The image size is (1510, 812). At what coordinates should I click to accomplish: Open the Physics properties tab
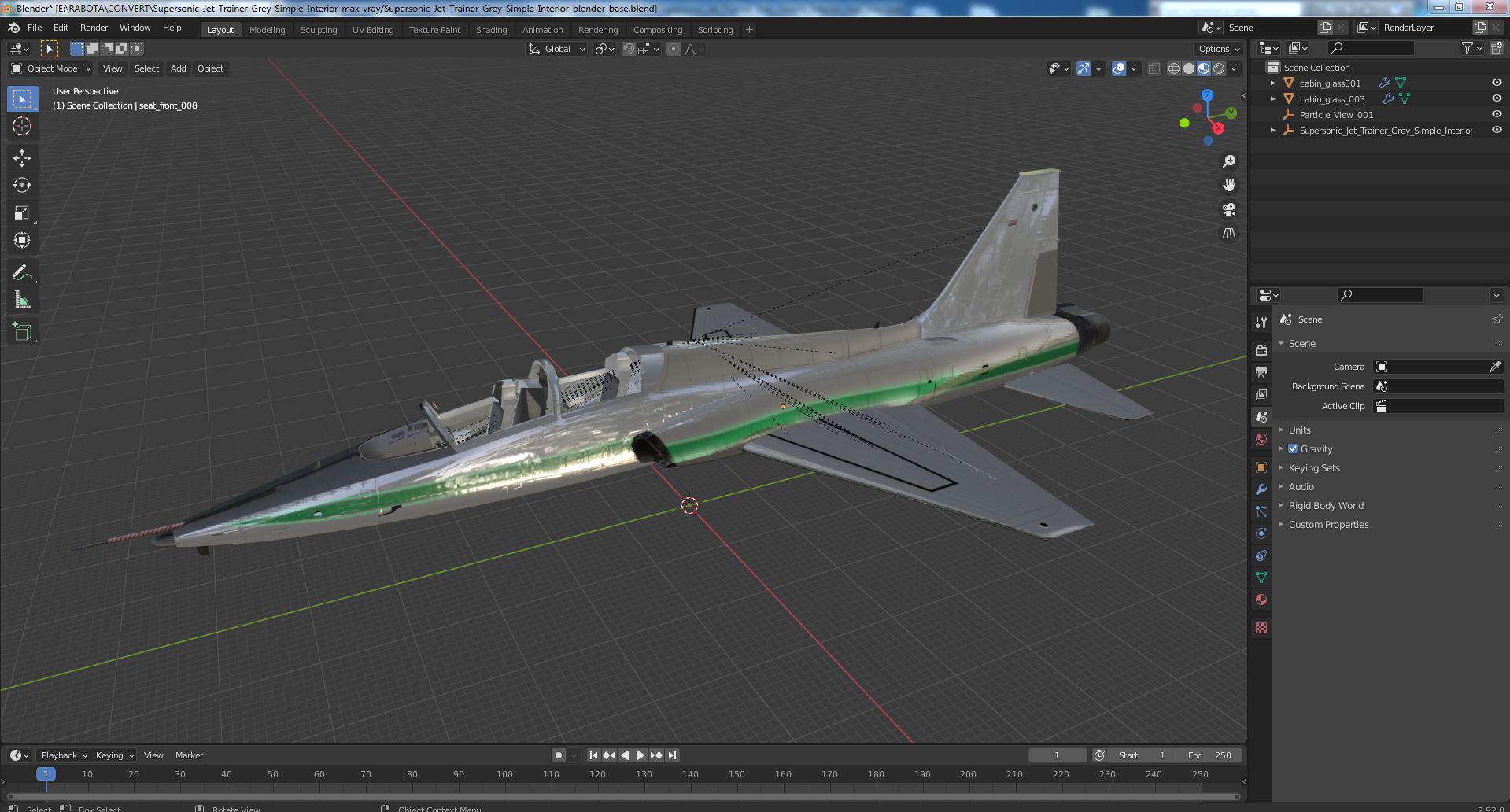tap(1261, 533)
